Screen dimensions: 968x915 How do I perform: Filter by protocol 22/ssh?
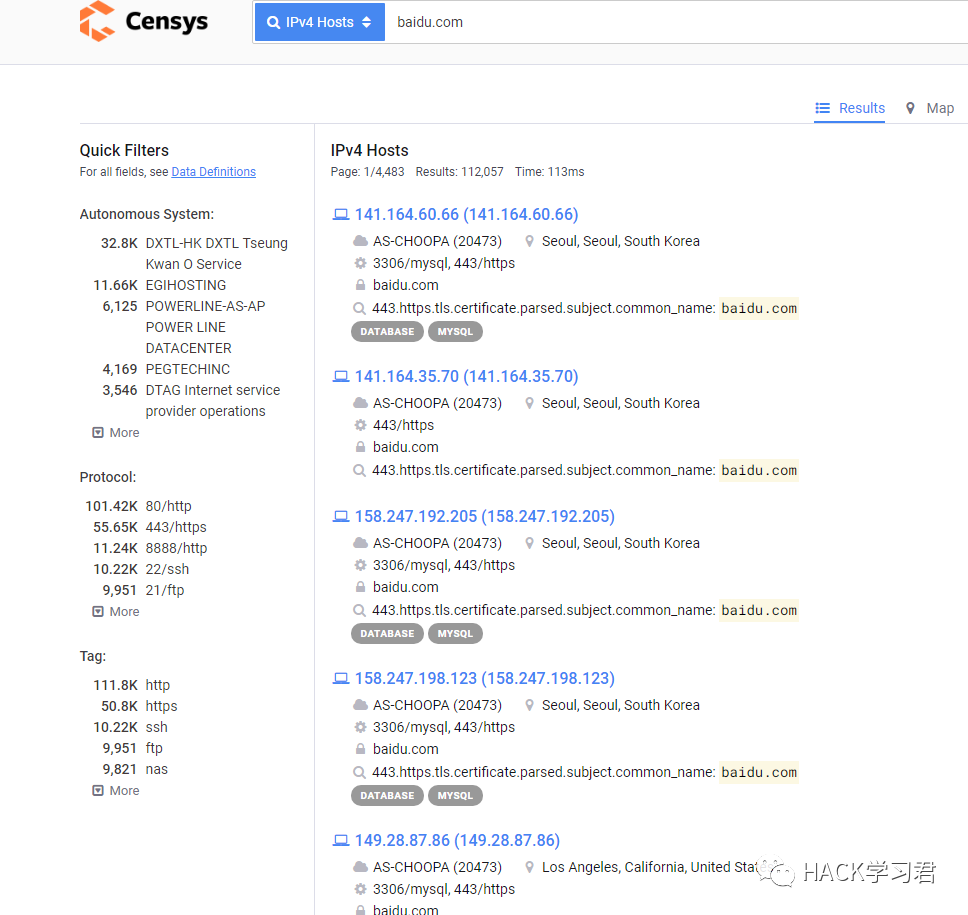pyautogui.click(x=167, y=569)
